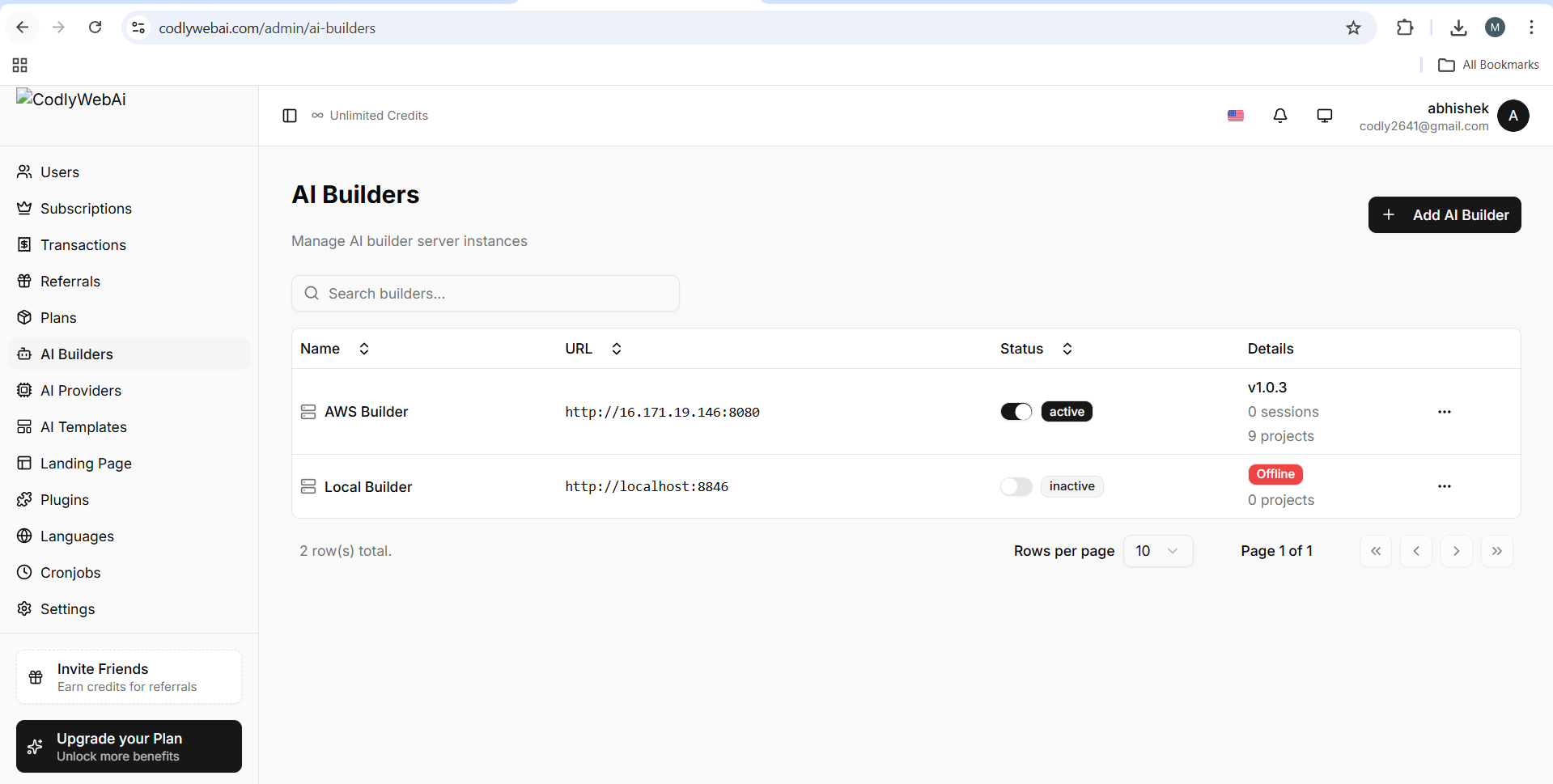Go to the Cronjobs sidebar item
The width and height of the screenshot is (1553, 784).
[70, 573]
